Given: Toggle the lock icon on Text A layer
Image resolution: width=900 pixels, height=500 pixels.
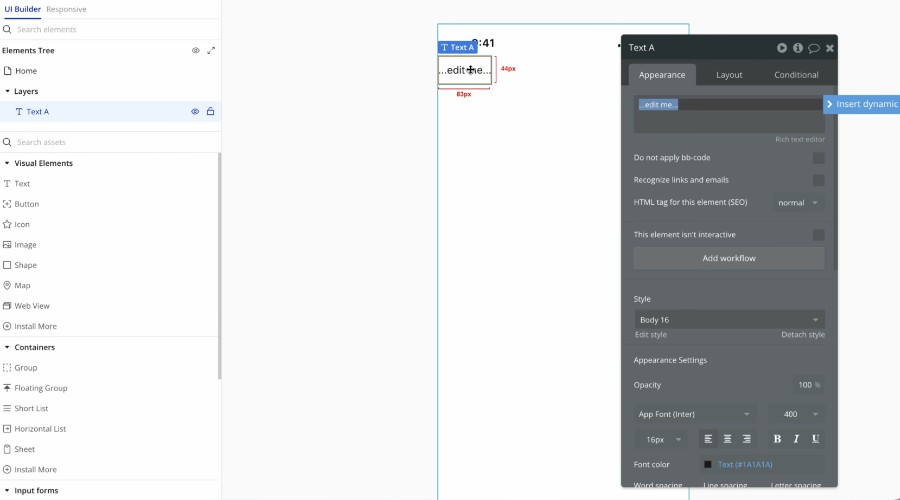Looking at the screenshot, I should click(211, 111).
